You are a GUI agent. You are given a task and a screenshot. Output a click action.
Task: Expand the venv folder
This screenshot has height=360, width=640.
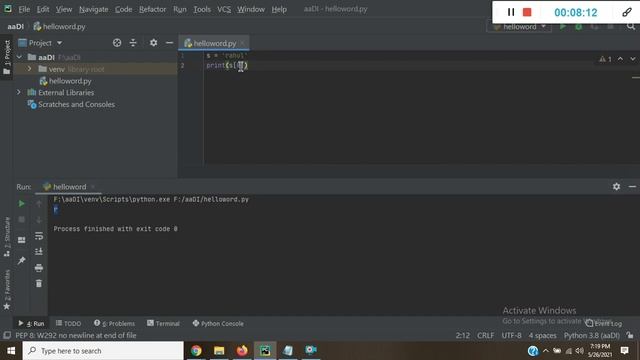point(29,69)
